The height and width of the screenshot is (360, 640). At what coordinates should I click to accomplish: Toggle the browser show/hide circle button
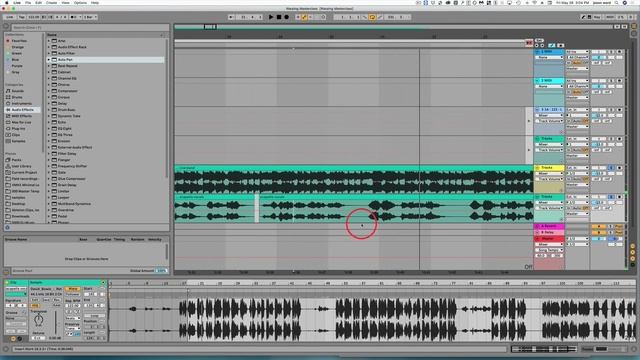pos(6,27)
